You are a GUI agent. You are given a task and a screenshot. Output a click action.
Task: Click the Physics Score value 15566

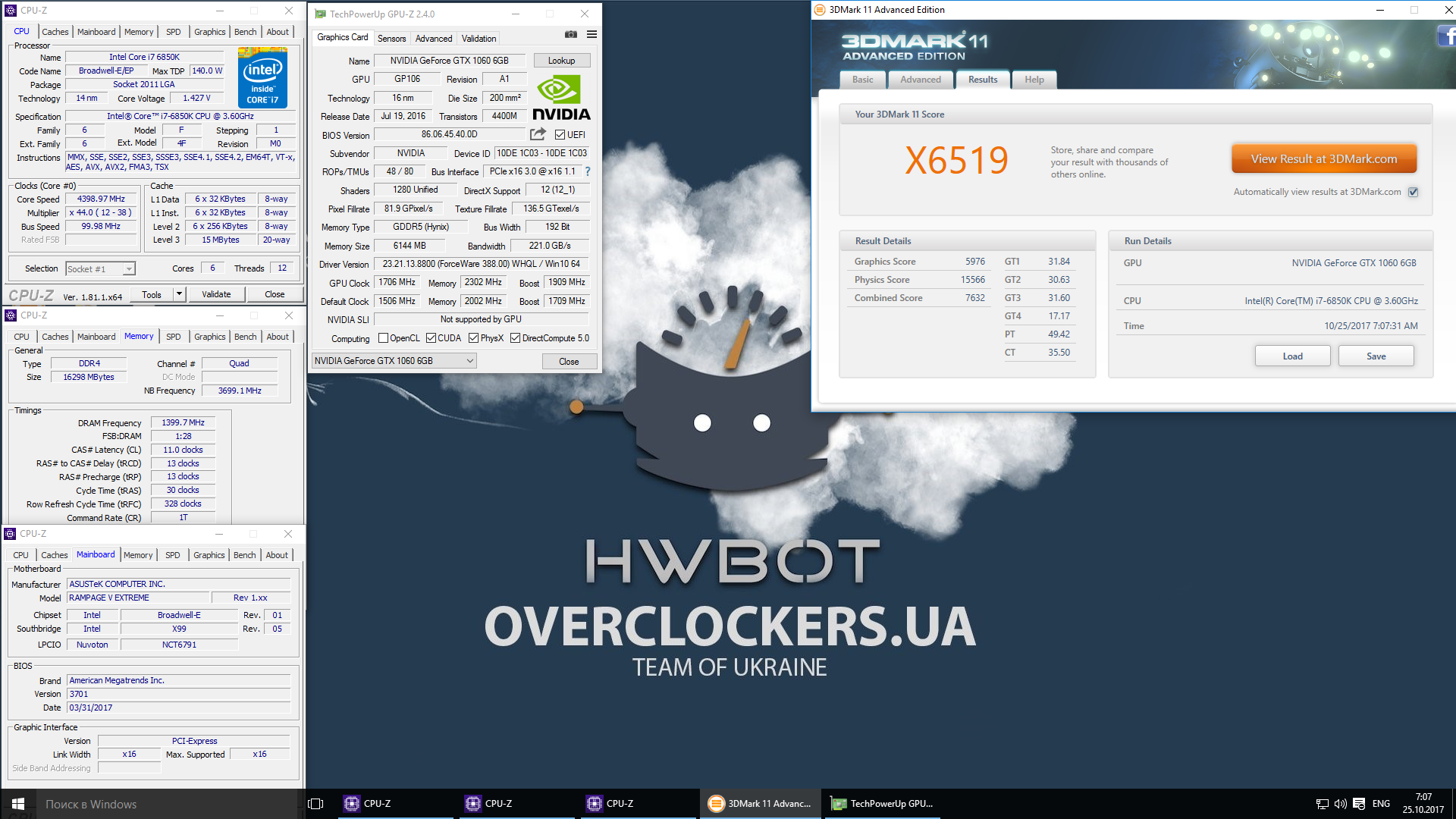973,280
